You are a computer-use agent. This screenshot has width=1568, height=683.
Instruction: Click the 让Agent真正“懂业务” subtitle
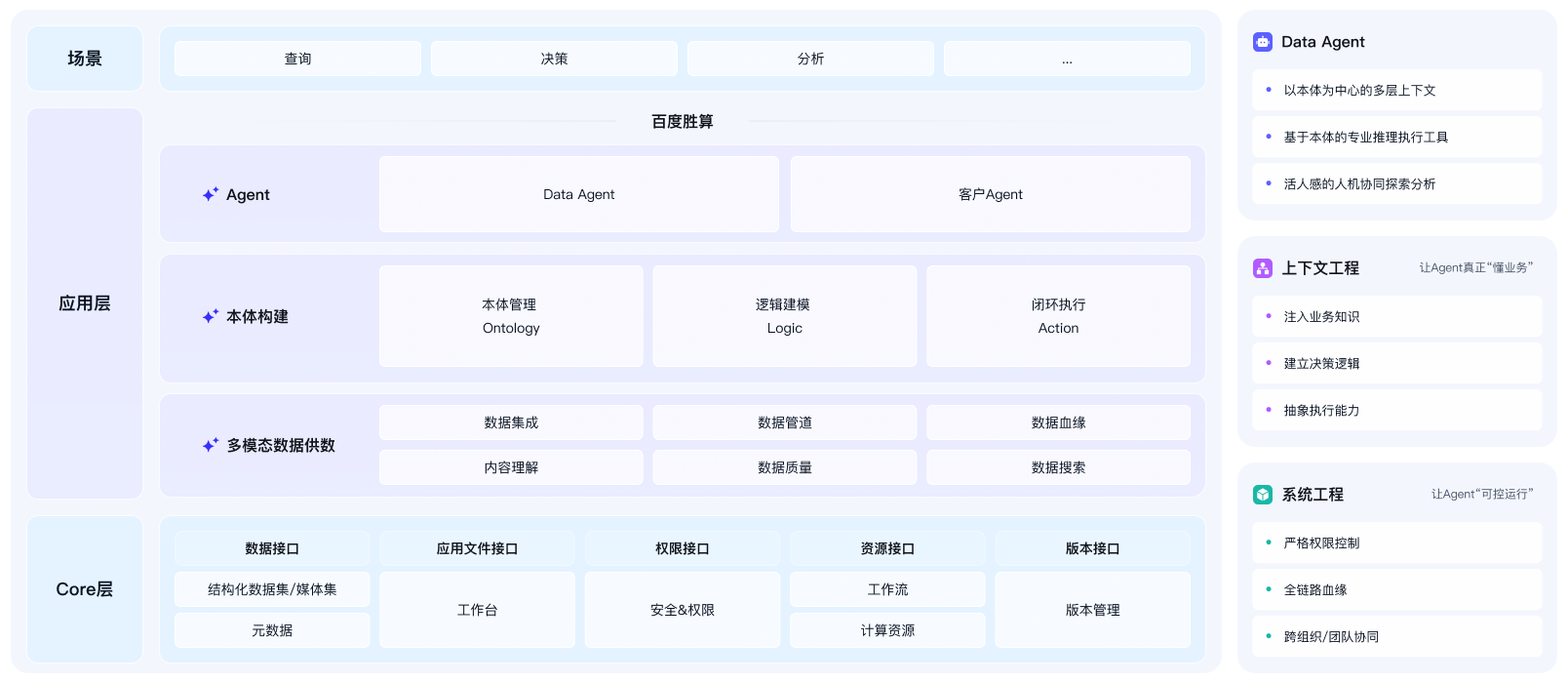pos(1476,268)
